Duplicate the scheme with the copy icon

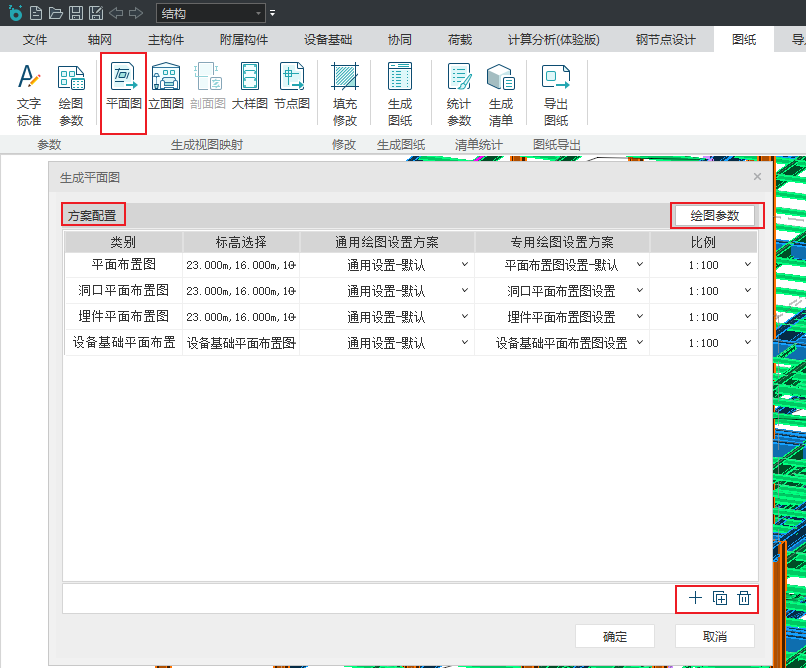pos(720,598)
